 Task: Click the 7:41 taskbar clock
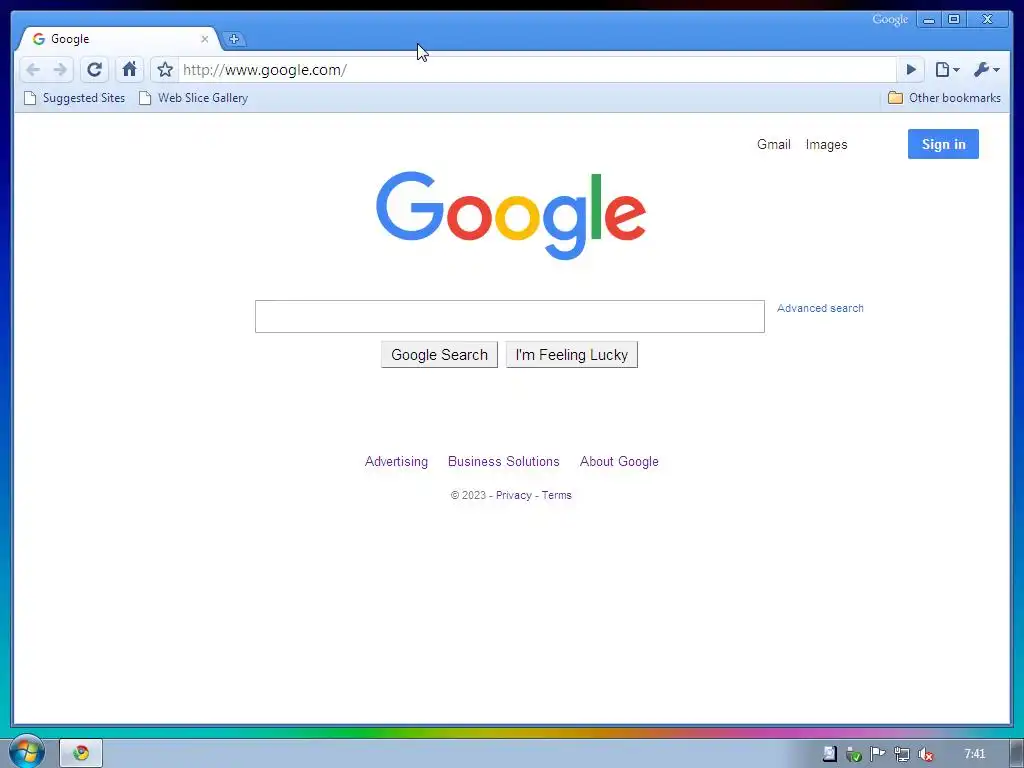pos(974,754)
